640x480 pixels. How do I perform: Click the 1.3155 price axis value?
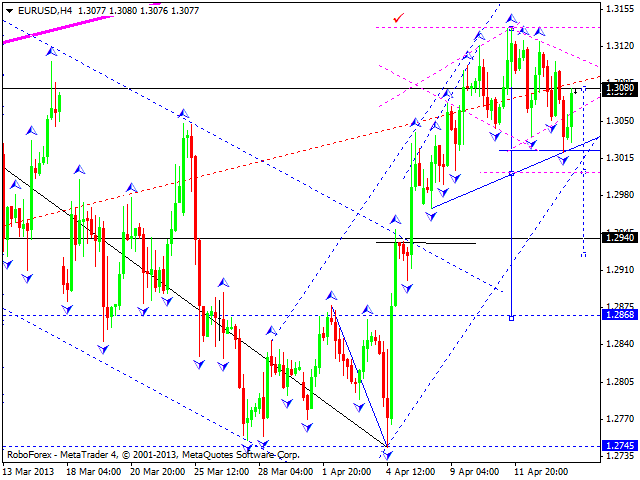pyautogui.click(x=619, y=8)
